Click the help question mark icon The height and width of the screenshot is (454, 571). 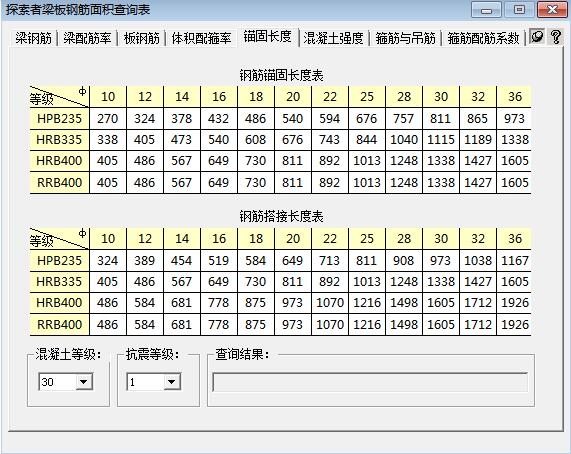click(x=556, y=37)
